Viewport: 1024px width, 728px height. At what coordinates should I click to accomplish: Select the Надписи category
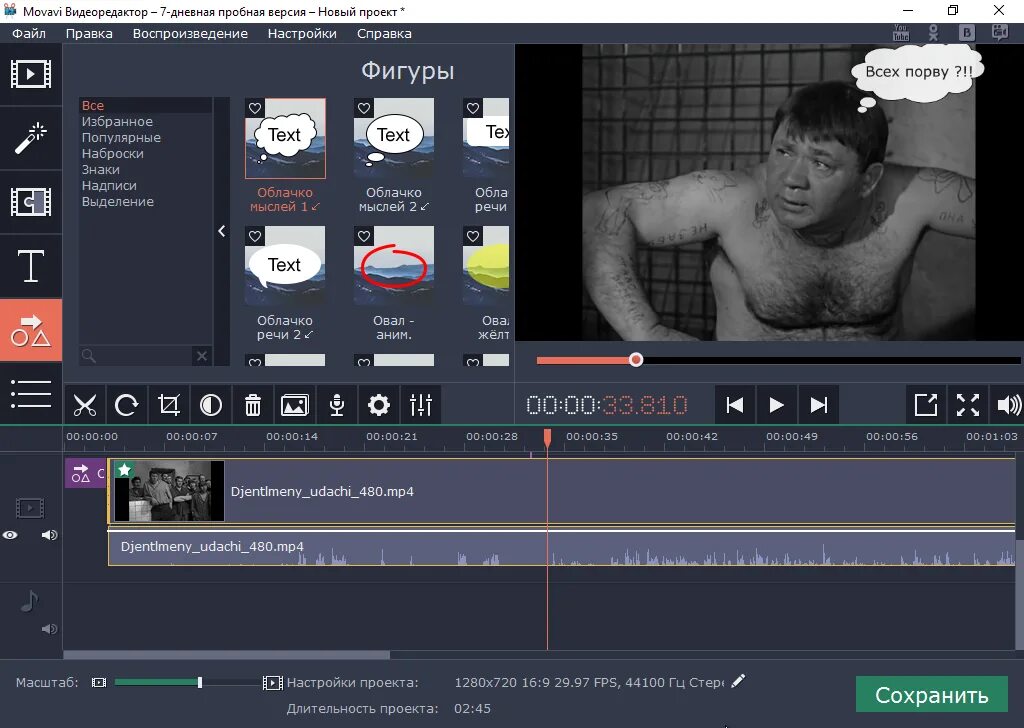145,185
